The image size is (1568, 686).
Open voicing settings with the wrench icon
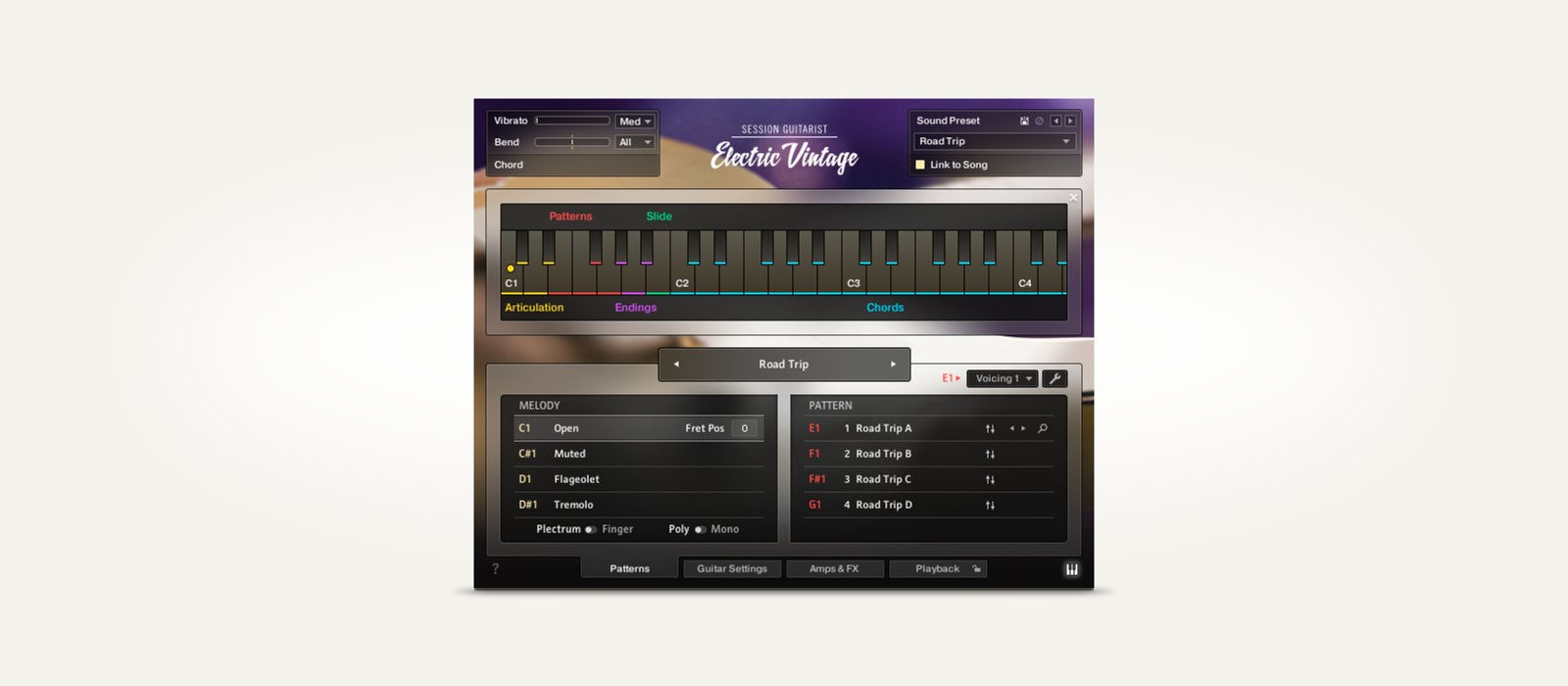(x=1054, y=378)
